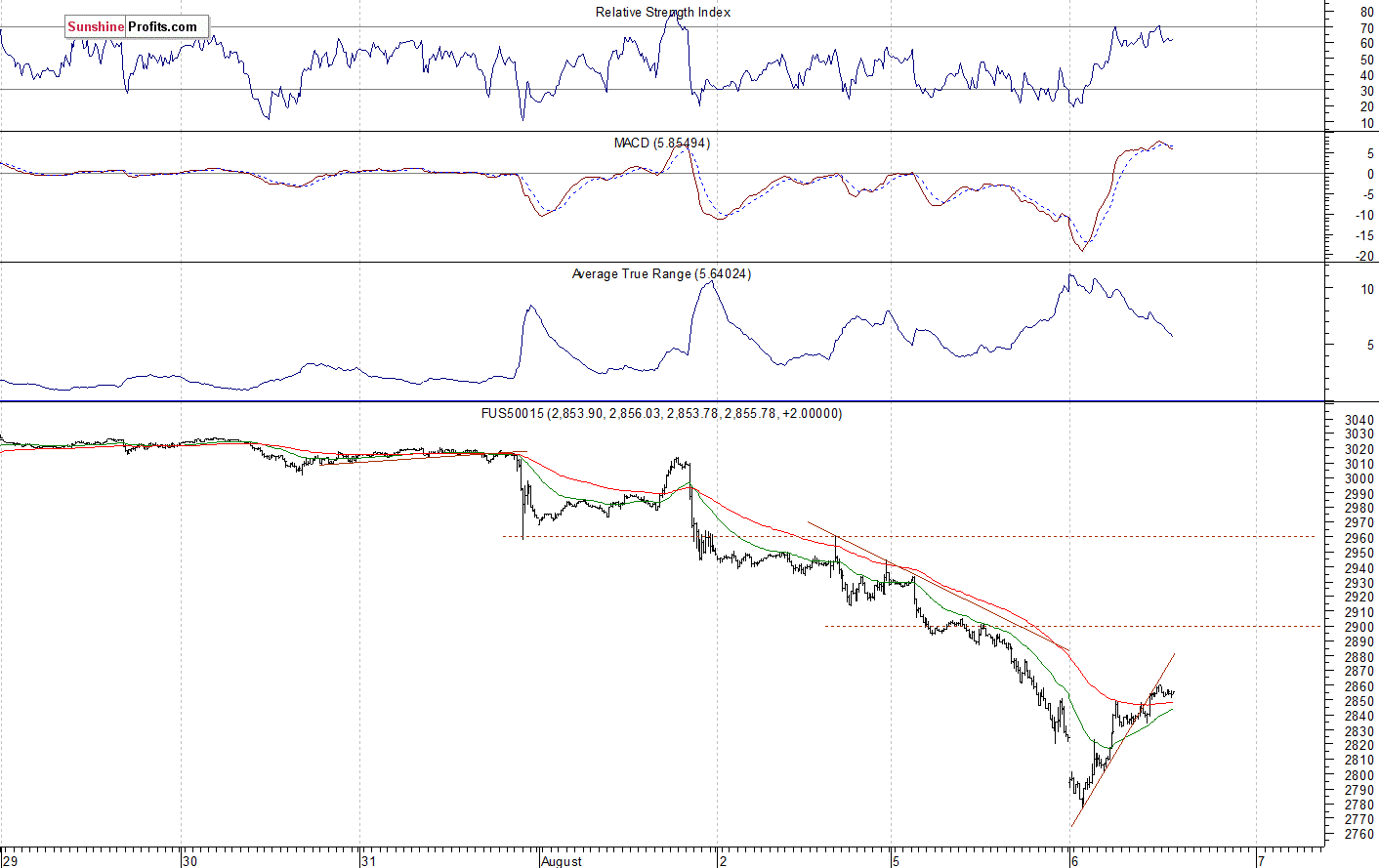Click the FUS50015 price chart title

[661, 413]
